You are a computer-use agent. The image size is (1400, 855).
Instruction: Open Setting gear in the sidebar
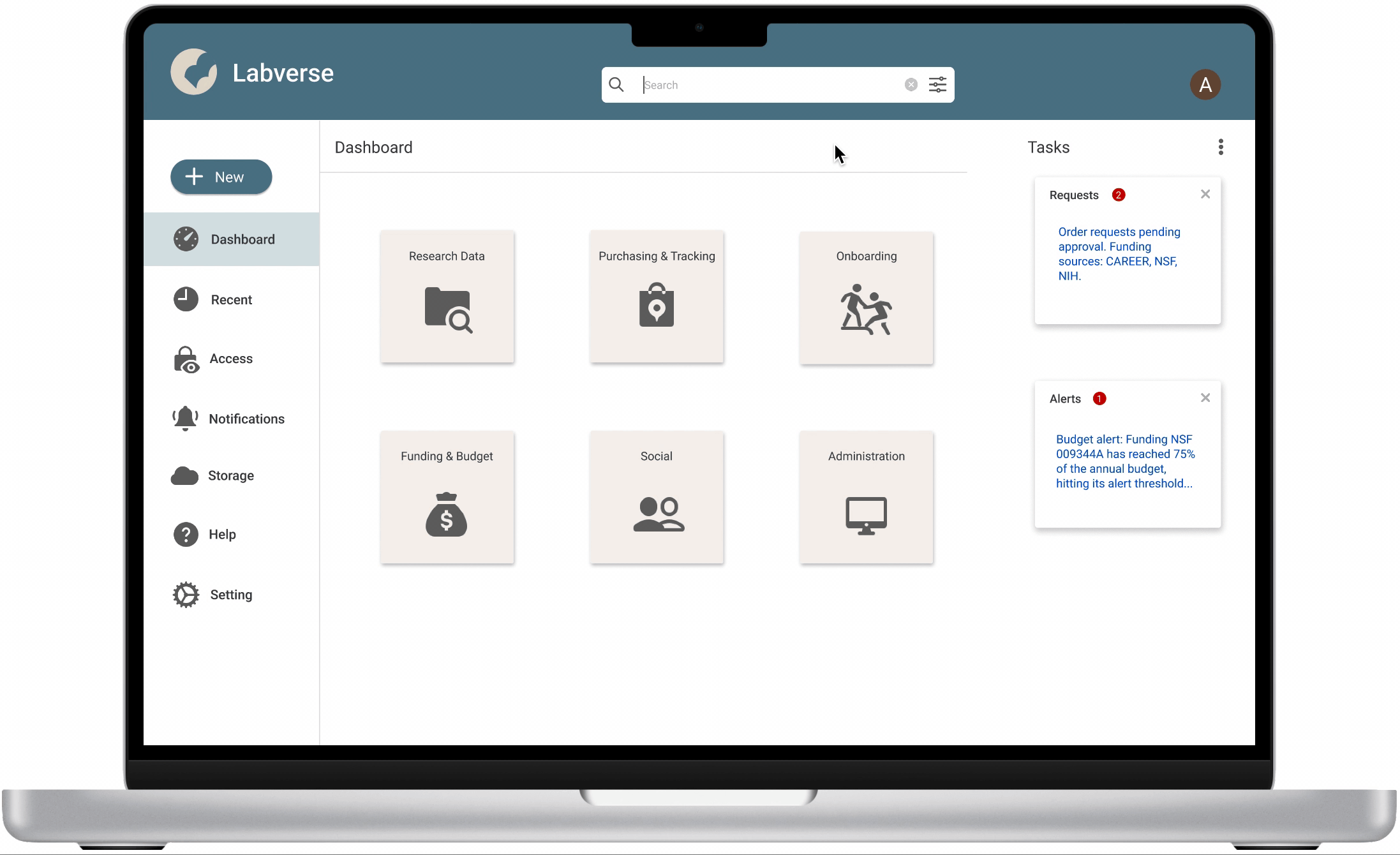point(230,595)
